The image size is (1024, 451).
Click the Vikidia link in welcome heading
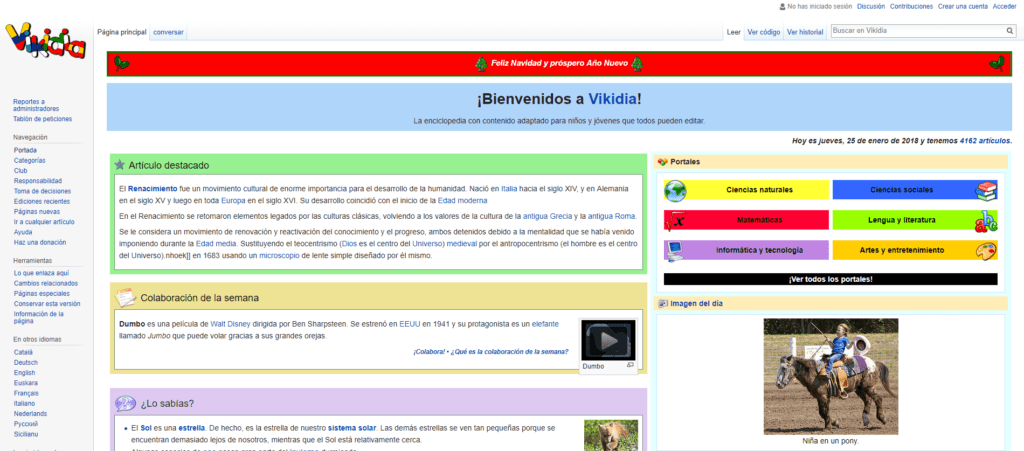click(x=613, y=99)
